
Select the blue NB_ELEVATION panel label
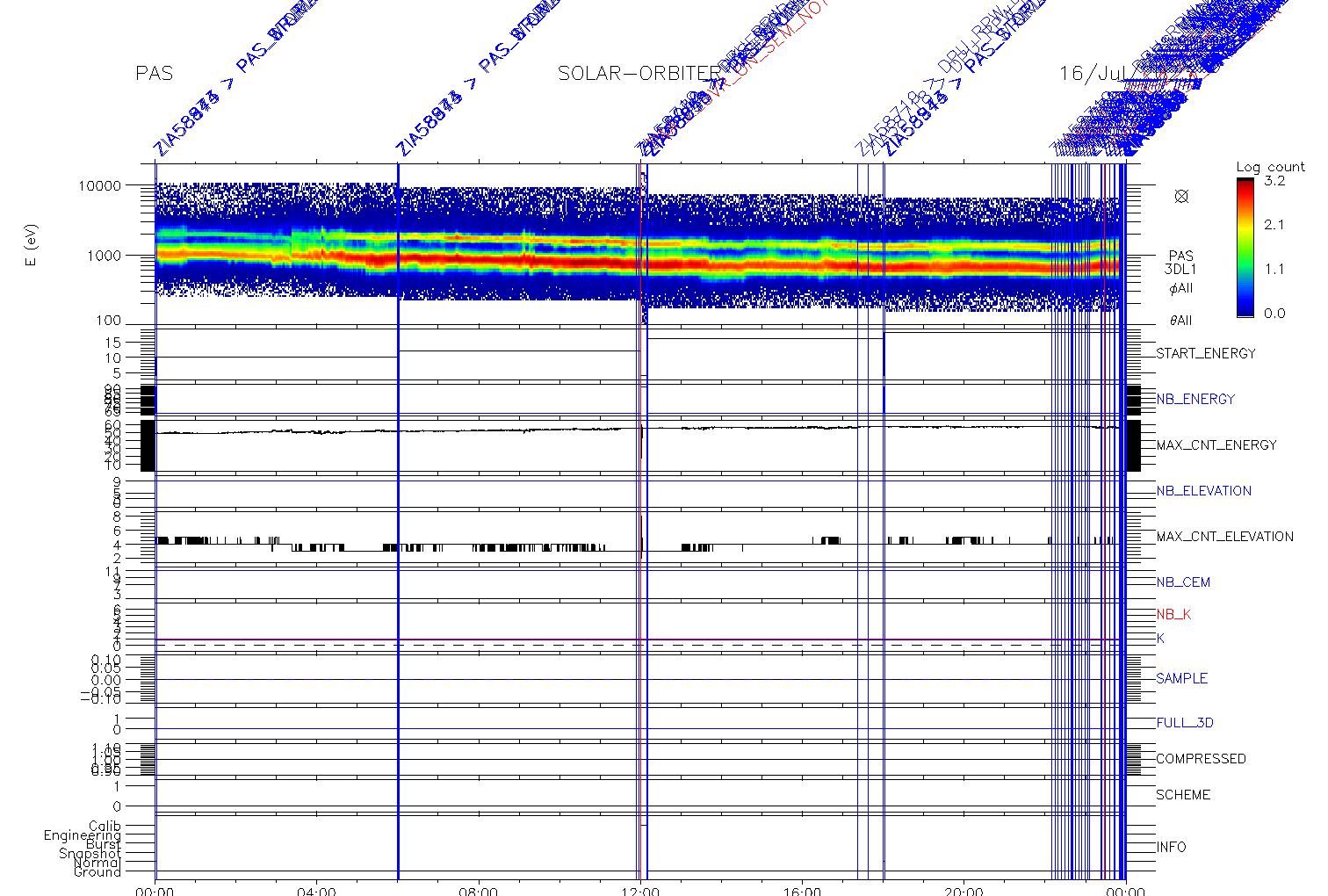[1203, 490]
